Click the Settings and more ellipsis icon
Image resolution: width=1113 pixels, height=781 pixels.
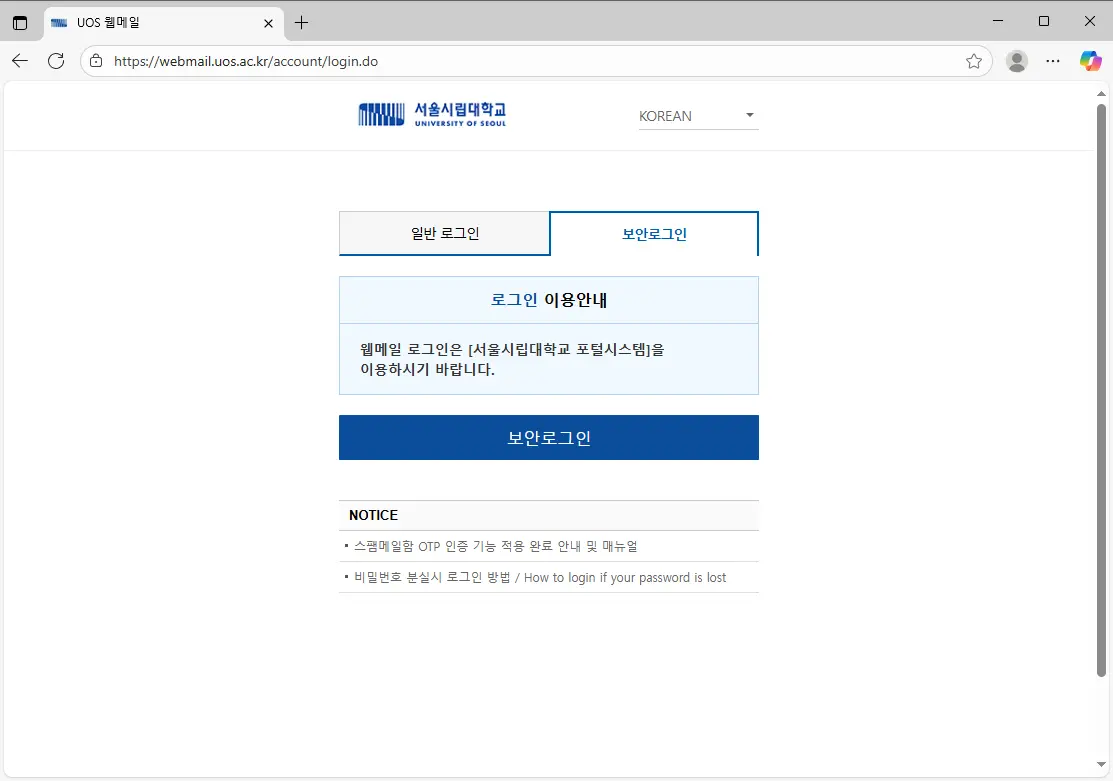(1052, 61)
